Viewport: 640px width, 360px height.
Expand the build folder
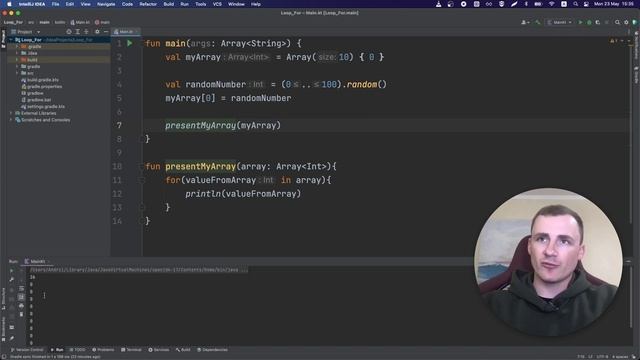tap(17, 60)
